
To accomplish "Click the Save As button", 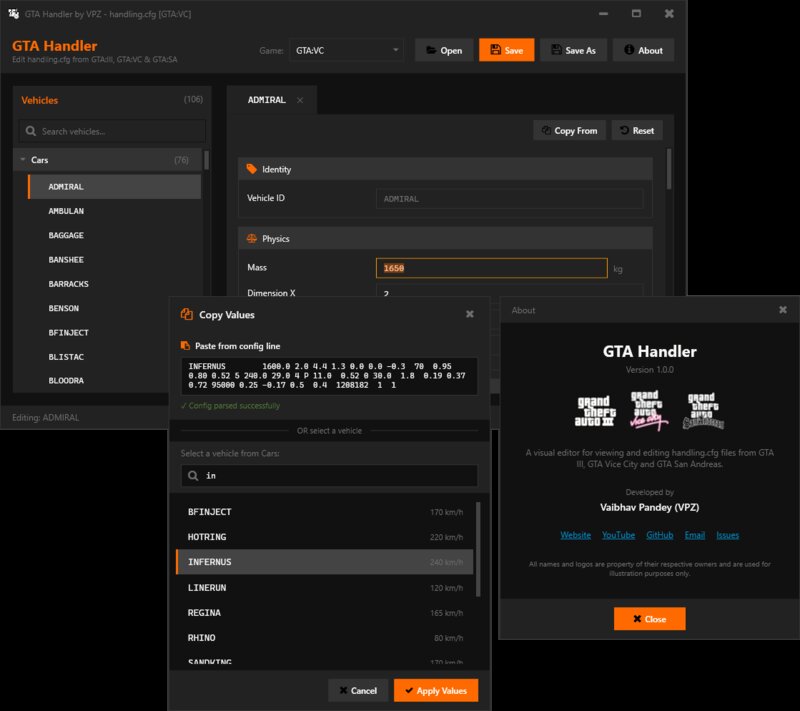I will pyautogui.click(x=573, y=50).
